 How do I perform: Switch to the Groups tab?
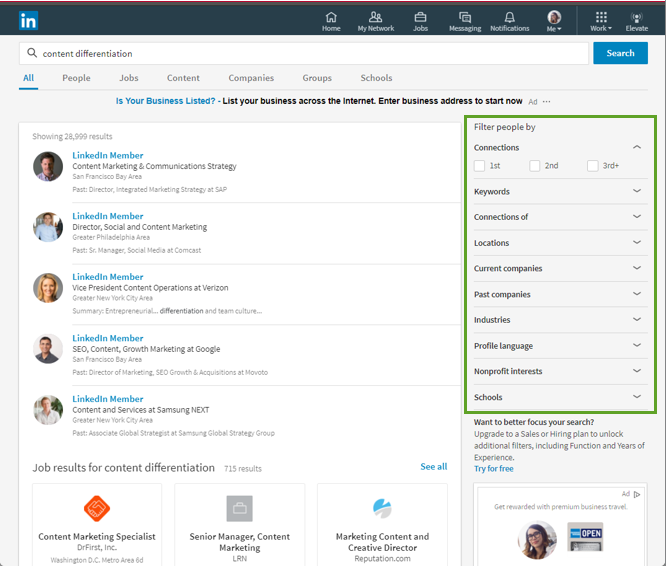click(x=317, y=78)
